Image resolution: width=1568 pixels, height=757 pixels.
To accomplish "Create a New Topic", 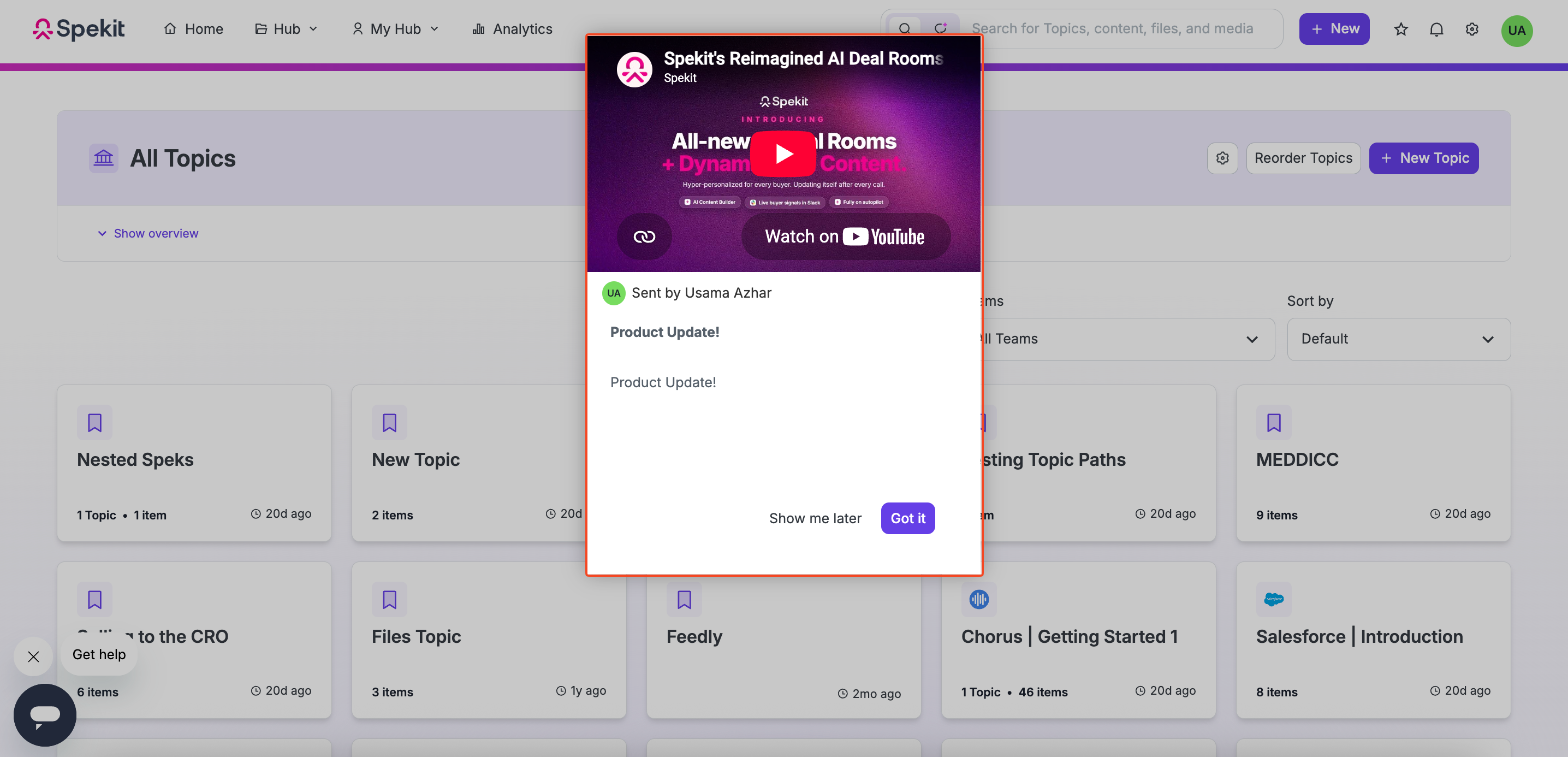I will [x=1423, y=158].
